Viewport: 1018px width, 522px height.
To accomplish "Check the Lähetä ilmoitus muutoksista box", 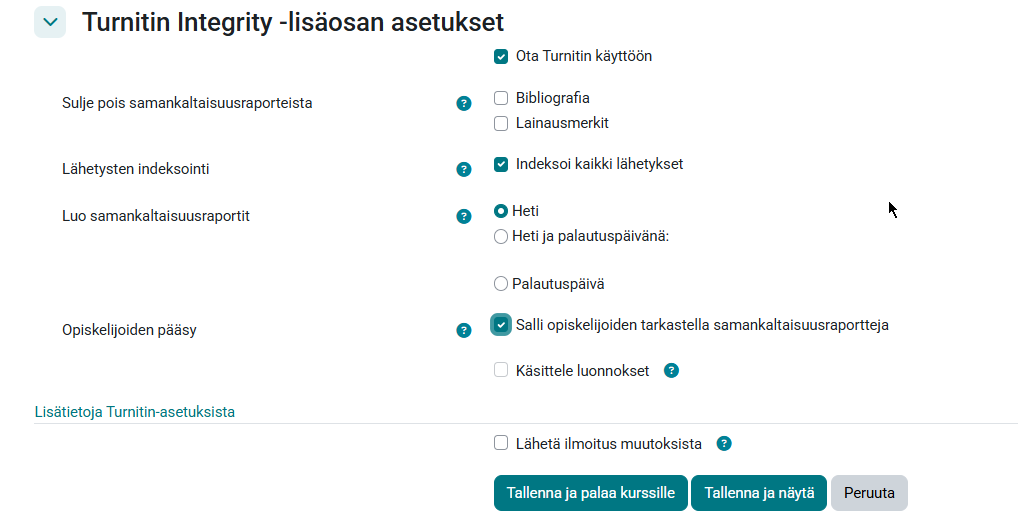I will coord(501,444).
